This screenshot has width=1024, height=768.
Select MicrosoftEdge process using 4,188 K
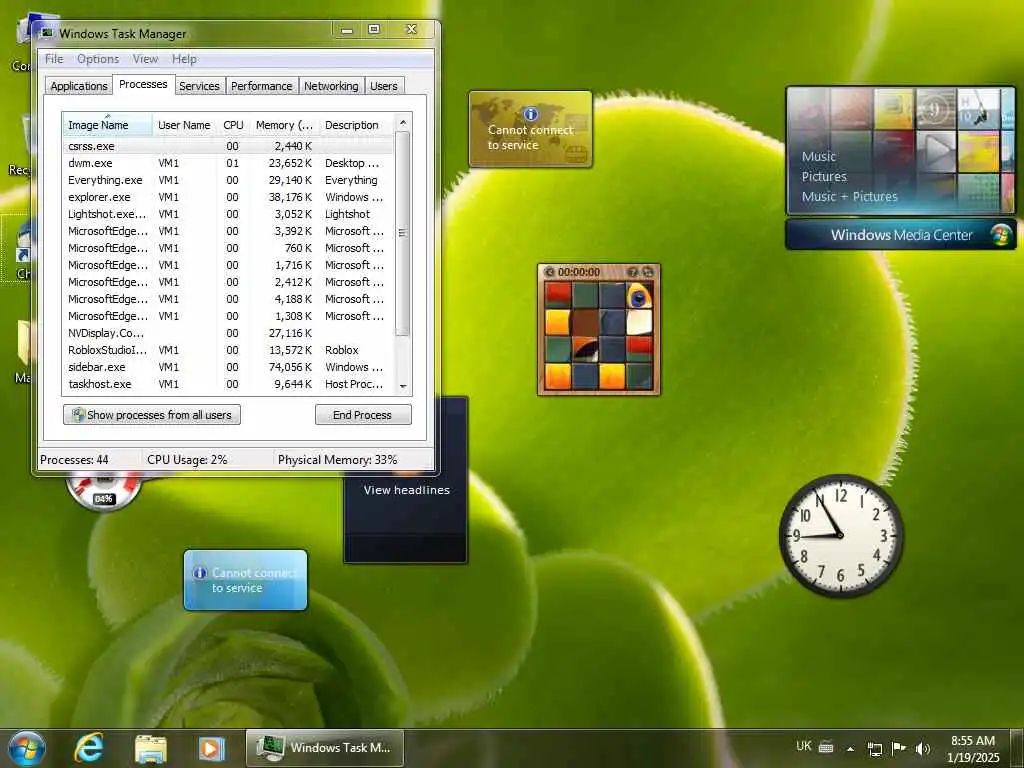(x=228, y=299)
